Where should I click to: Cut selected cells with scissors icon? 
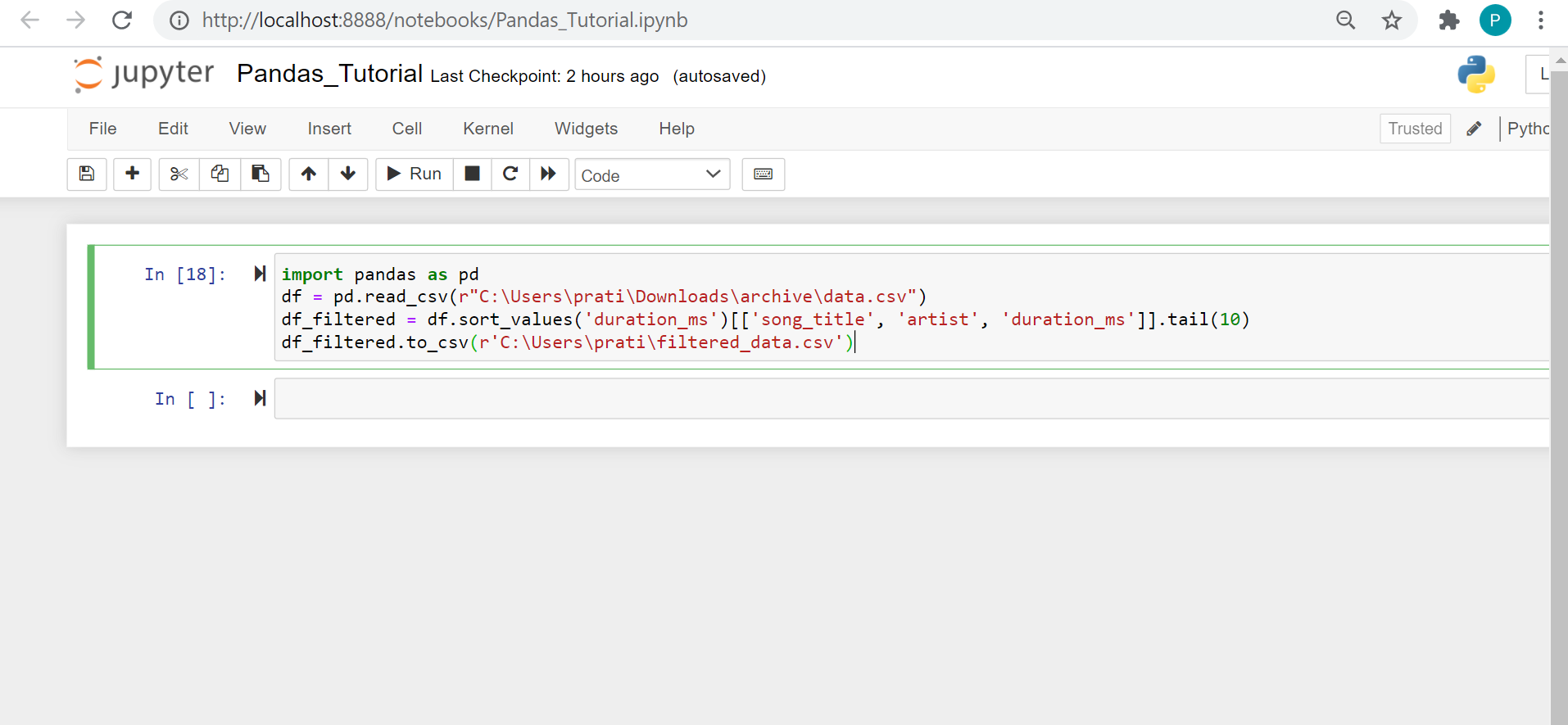(x=179, y=174)
